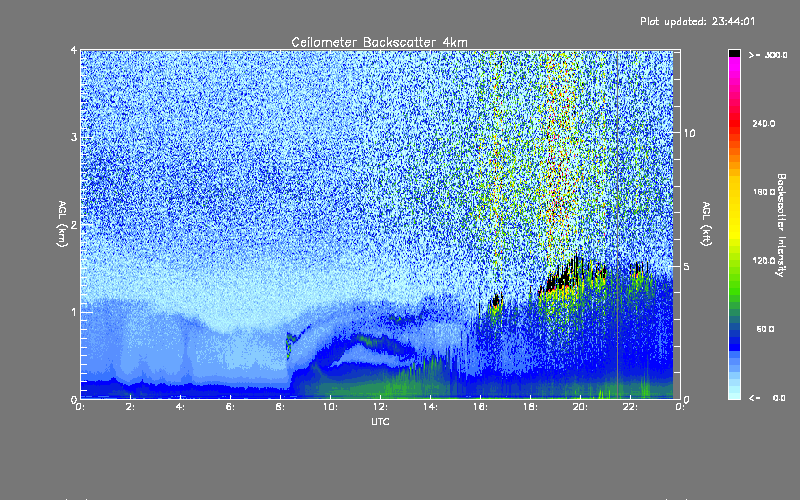Click the "AGL (km)" axis label

(62, 224)
